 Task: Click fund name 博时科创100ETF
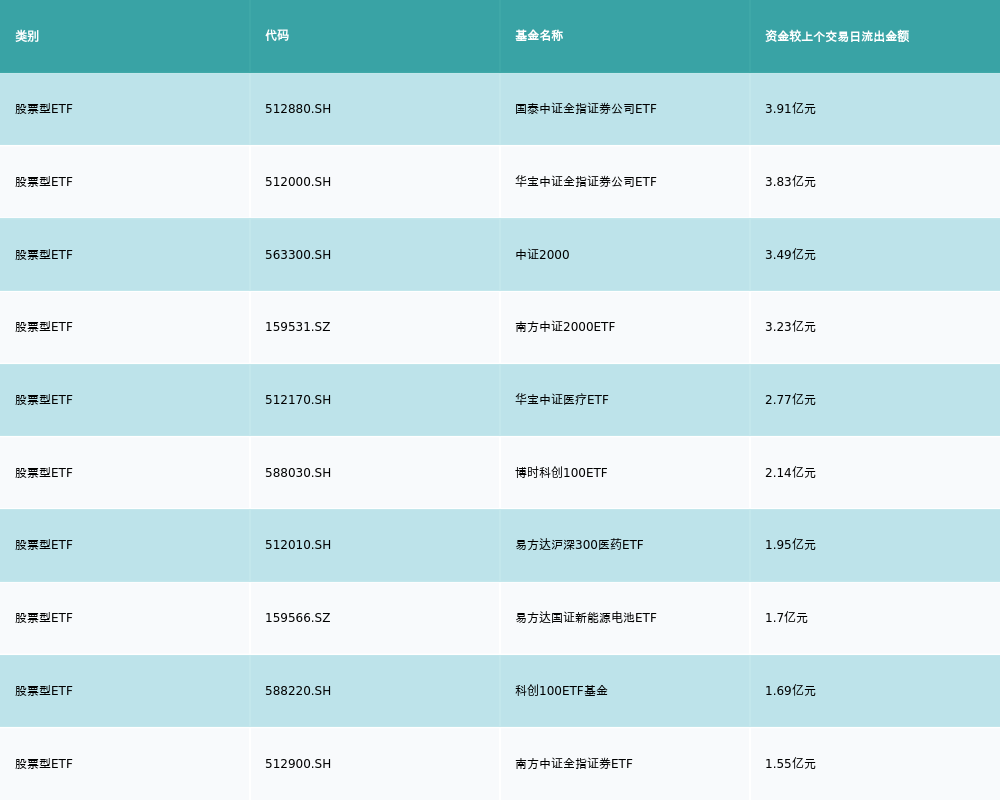[561, 473]
